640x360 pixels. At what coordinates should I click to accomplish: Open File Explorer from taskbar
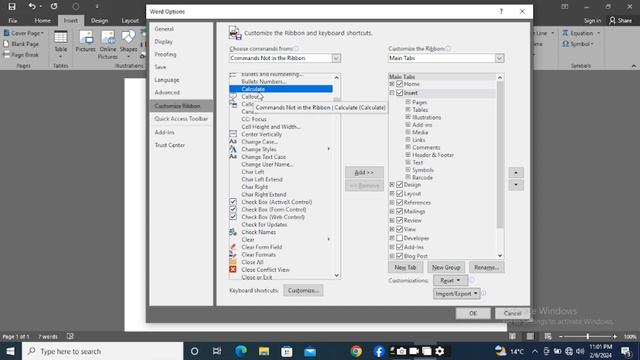(x=264, y=351)
